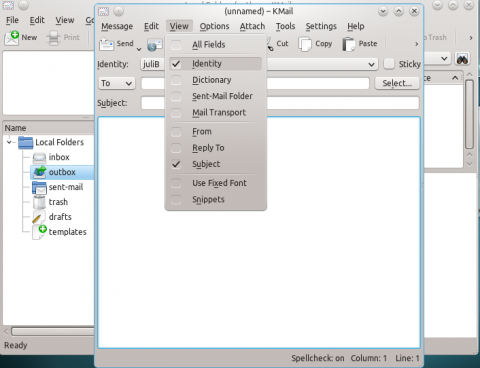Click the folder list horizontal scrollbar

[x=52, y=331]
